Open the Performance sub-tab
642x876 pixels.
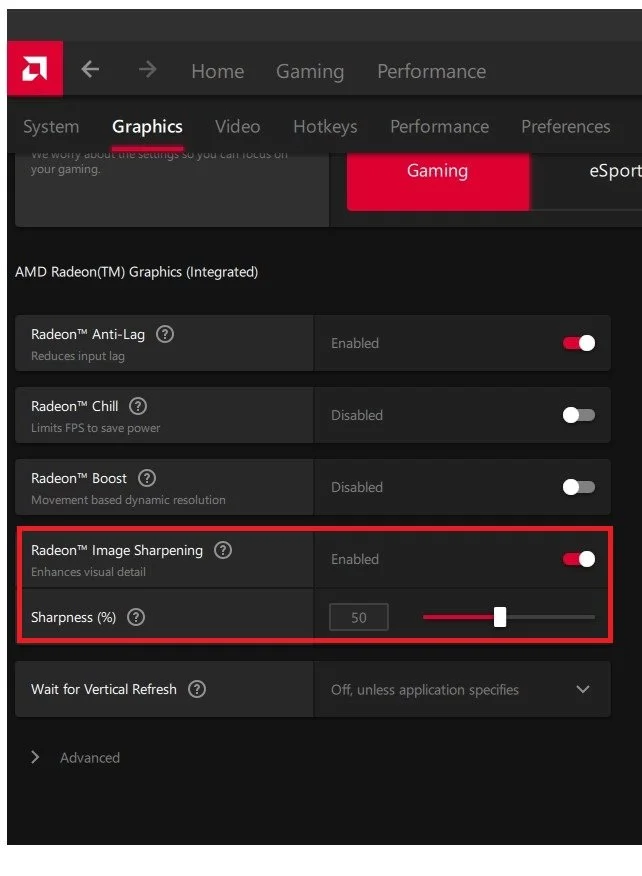pyautogui.click(x=439, y=127)
